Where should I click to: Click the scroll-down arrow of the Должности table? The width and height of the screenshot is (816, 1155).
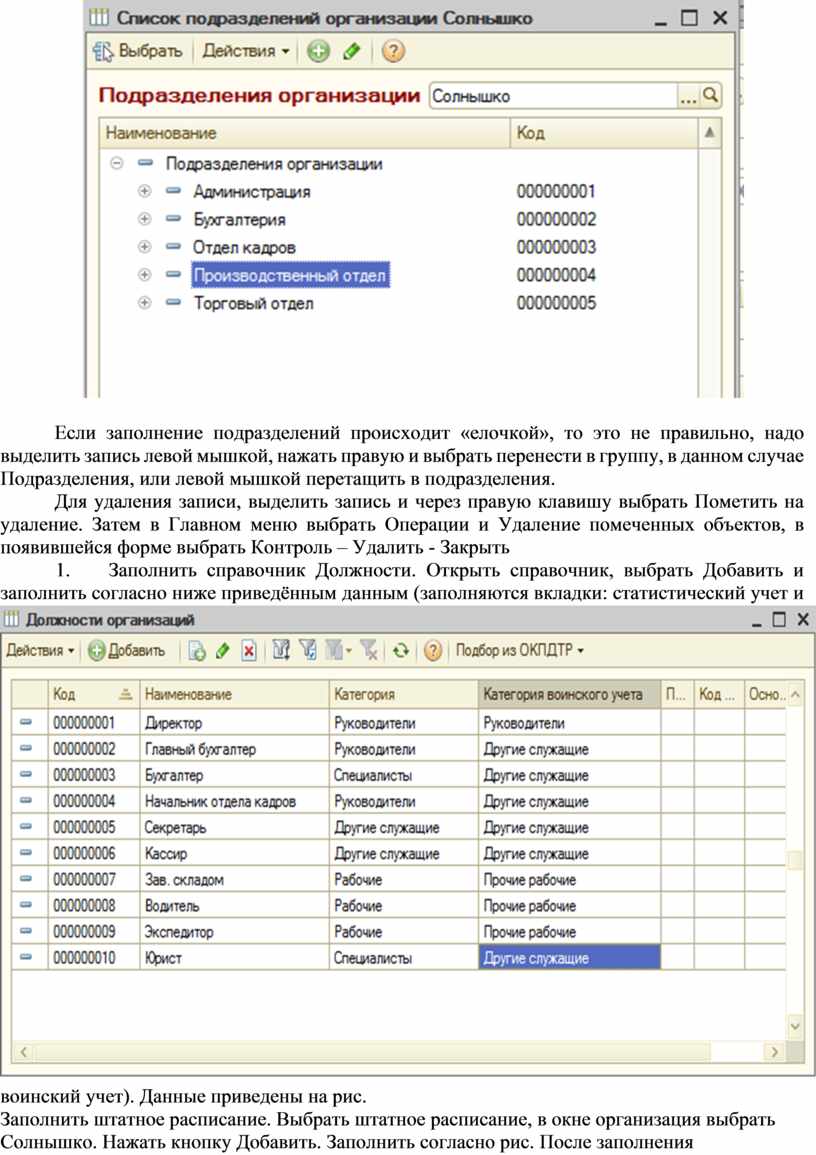pos(795,1025)
